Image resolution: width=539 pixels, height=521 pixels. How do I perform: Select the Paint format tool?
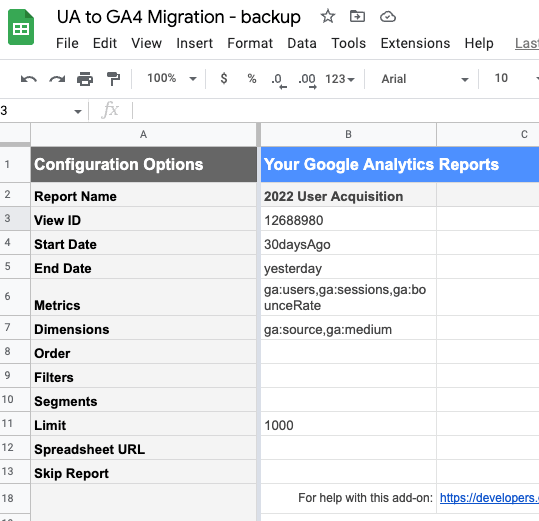tap(113, 79)
